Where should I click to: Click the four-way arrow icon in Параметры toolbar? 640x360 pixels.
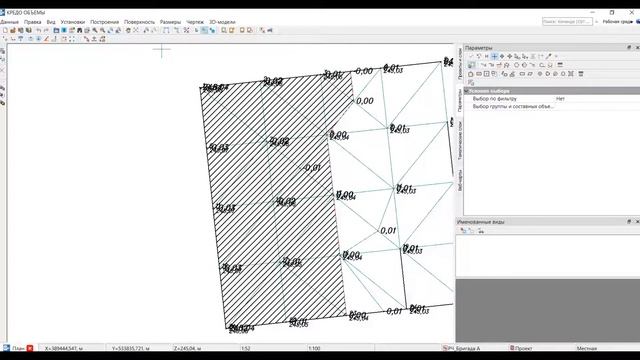[510, 56]
